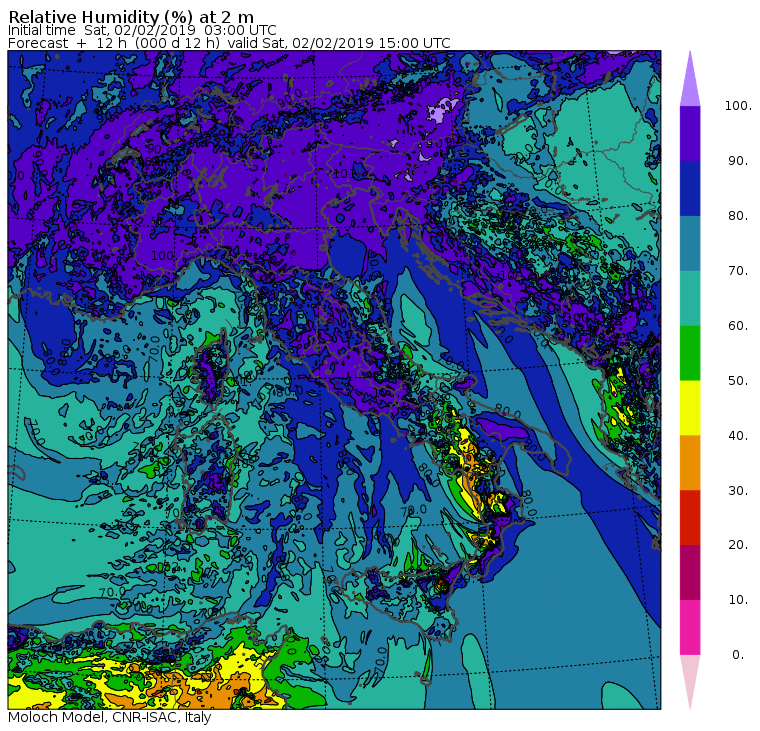Click the "100." colorbar label
The width and height of the screenshot is (760, 731).
coord(738,106)
